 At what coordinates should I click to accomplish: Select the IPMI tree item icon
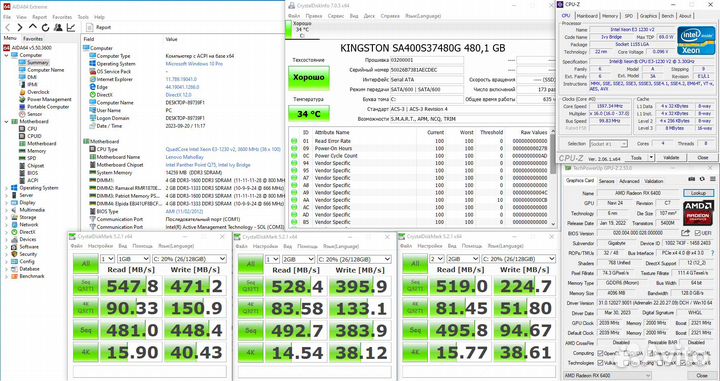[x=22, y=84]
